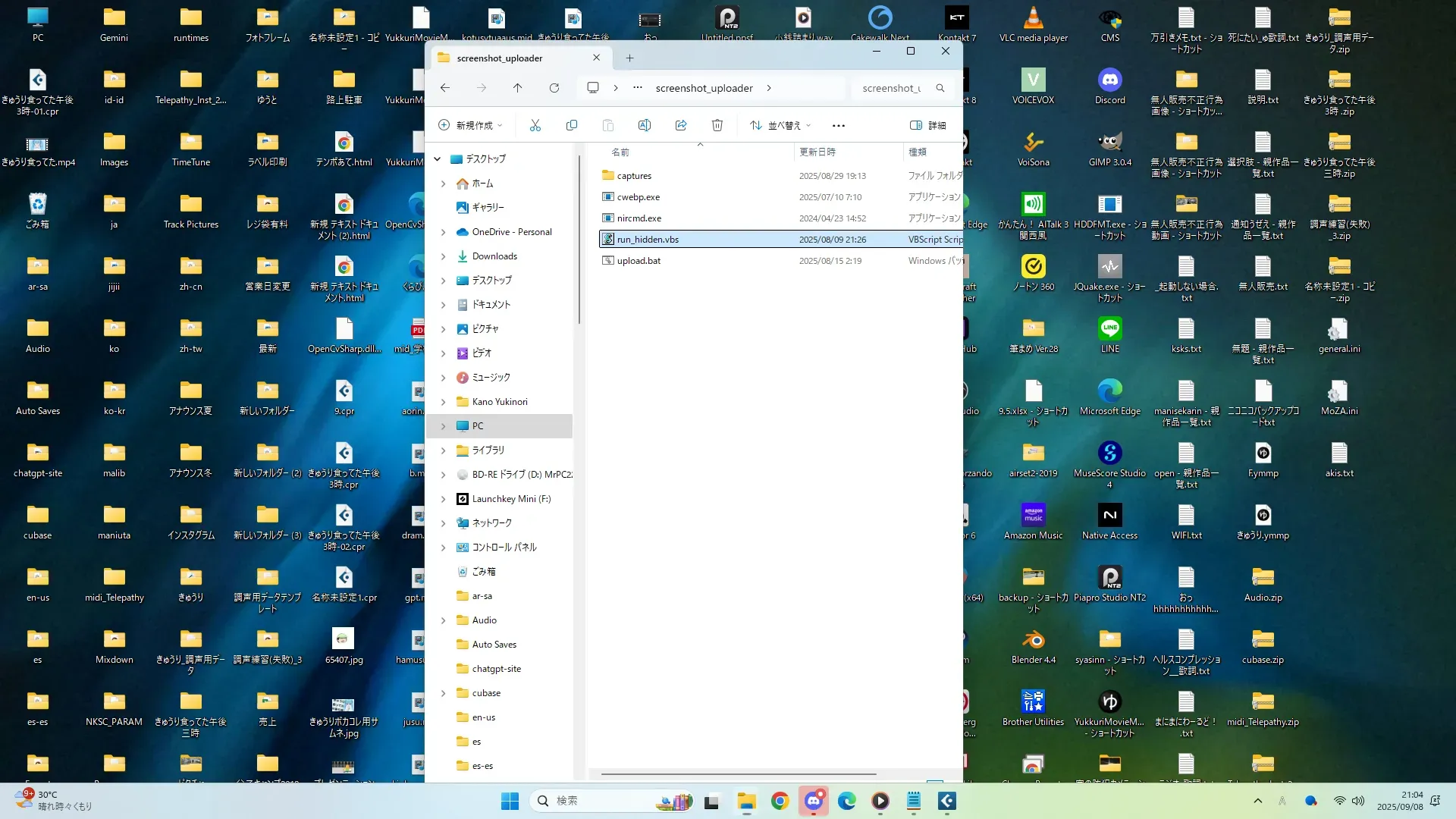Click the Refresh button in Explorer
This screenshot has width=1456, height=819.
click(554, 88)
